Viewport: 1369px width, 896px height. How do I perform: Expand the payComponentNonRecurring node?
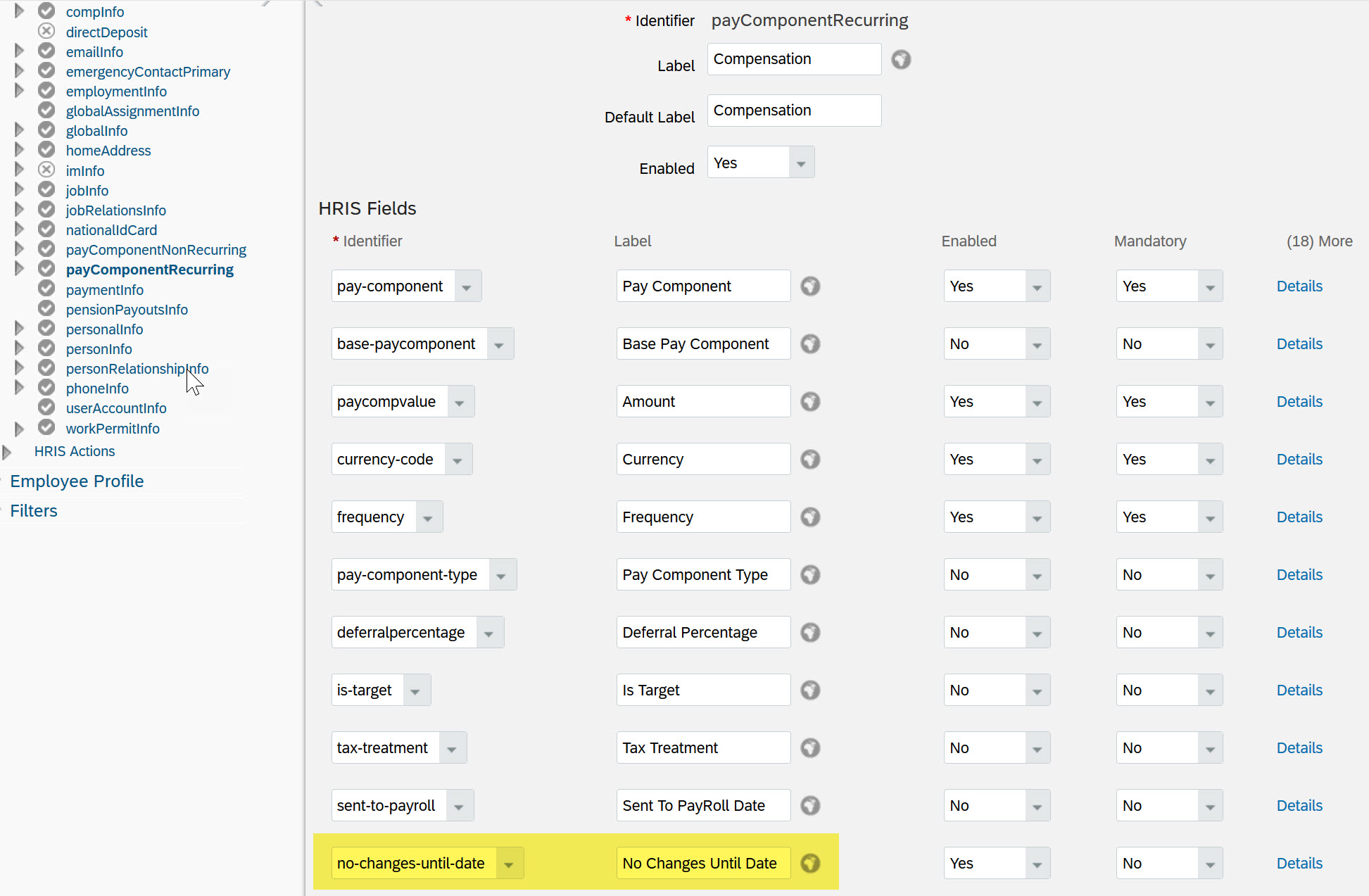[19, 248]
